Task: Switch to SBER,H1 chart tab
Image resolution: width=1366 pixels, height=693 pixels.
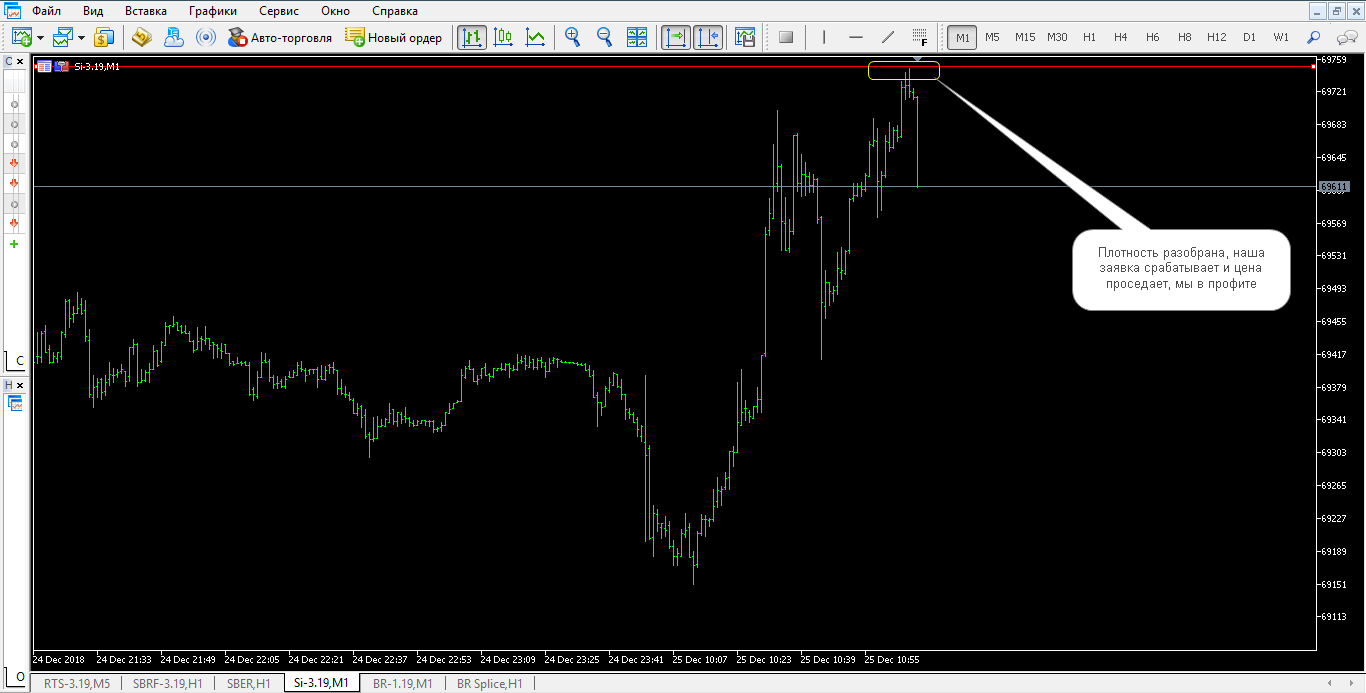Action: [x=248, y=684]
